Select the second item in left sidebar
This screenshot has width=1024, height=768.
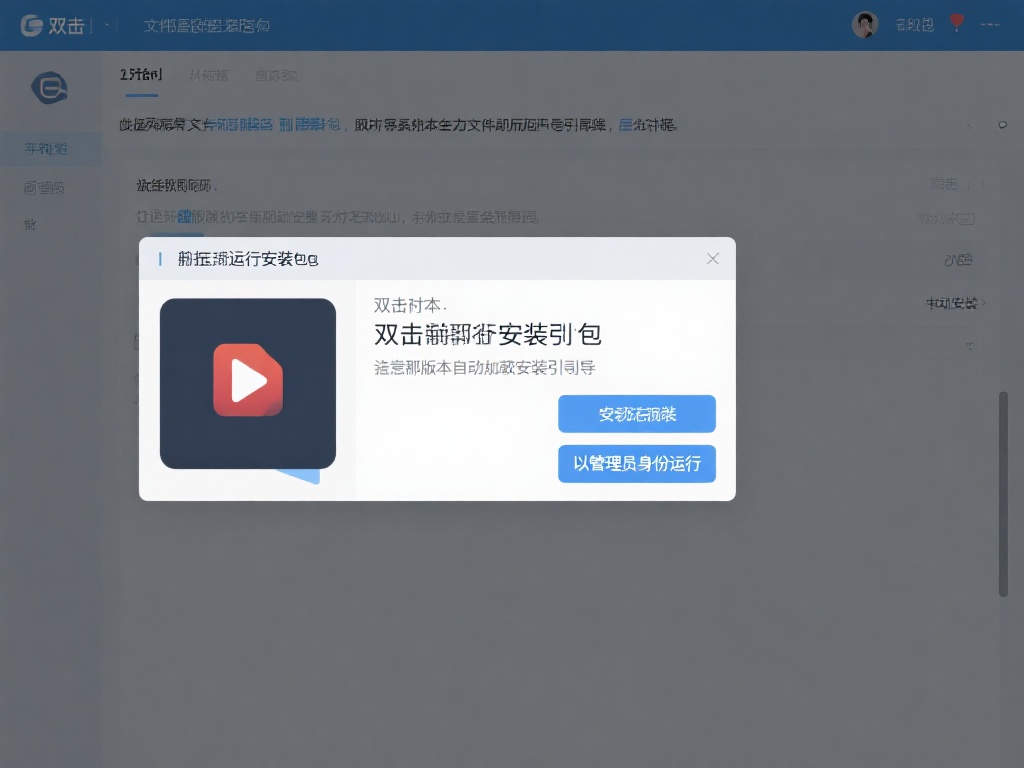[x=44, y=187]
